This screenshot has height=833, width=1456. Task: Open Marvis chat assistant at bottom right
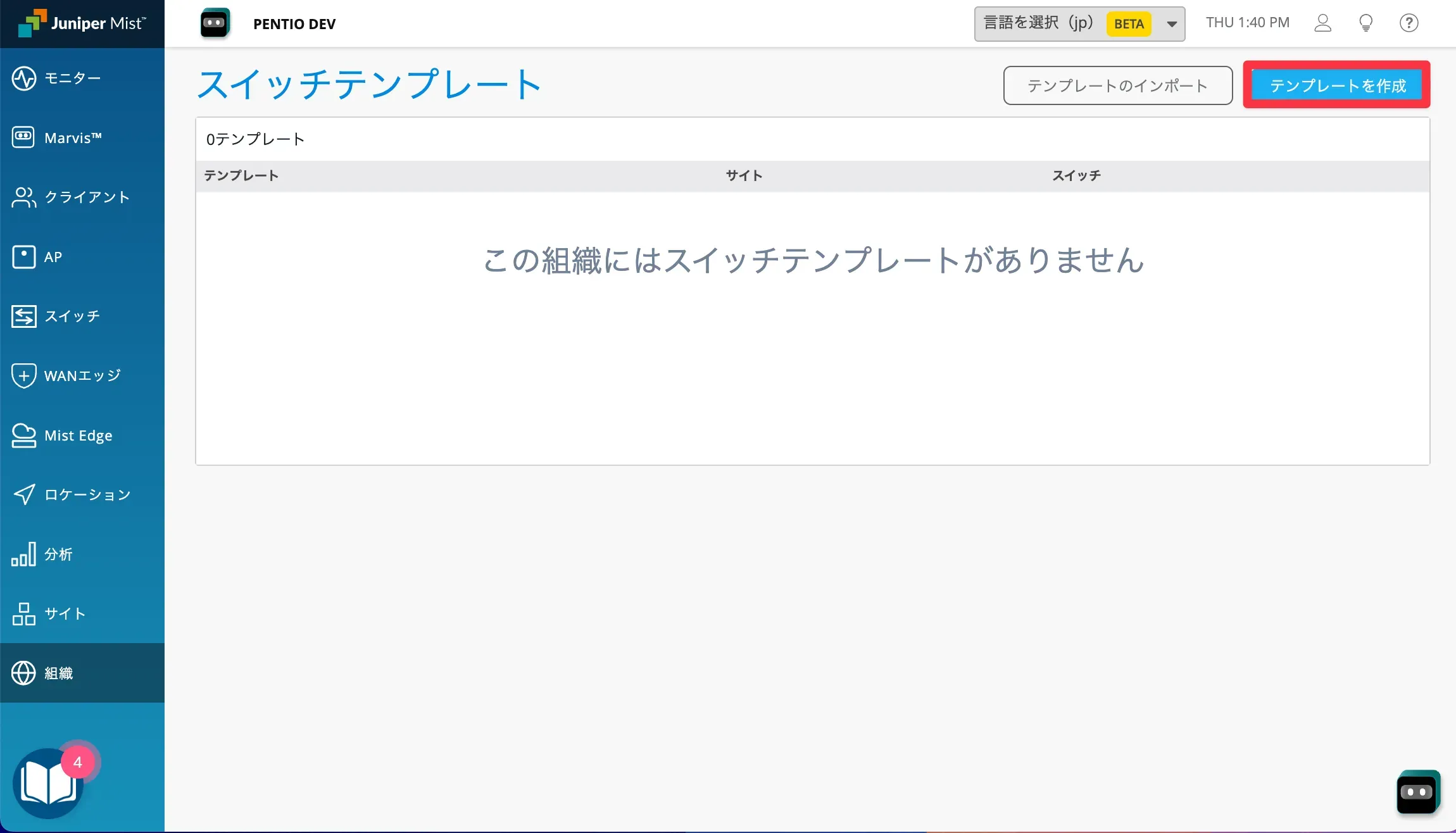(x=1417, y=792)
